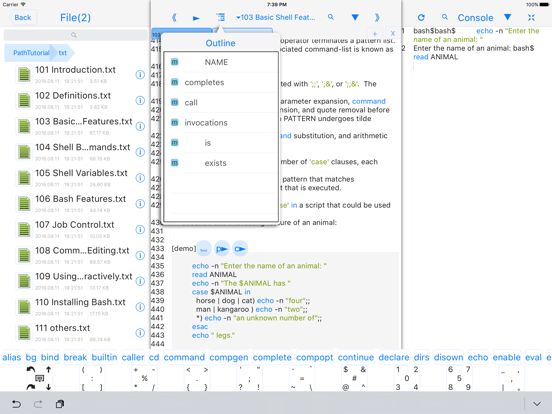Click the demo C-play button
552x414 pixels.
coord(240,249)
